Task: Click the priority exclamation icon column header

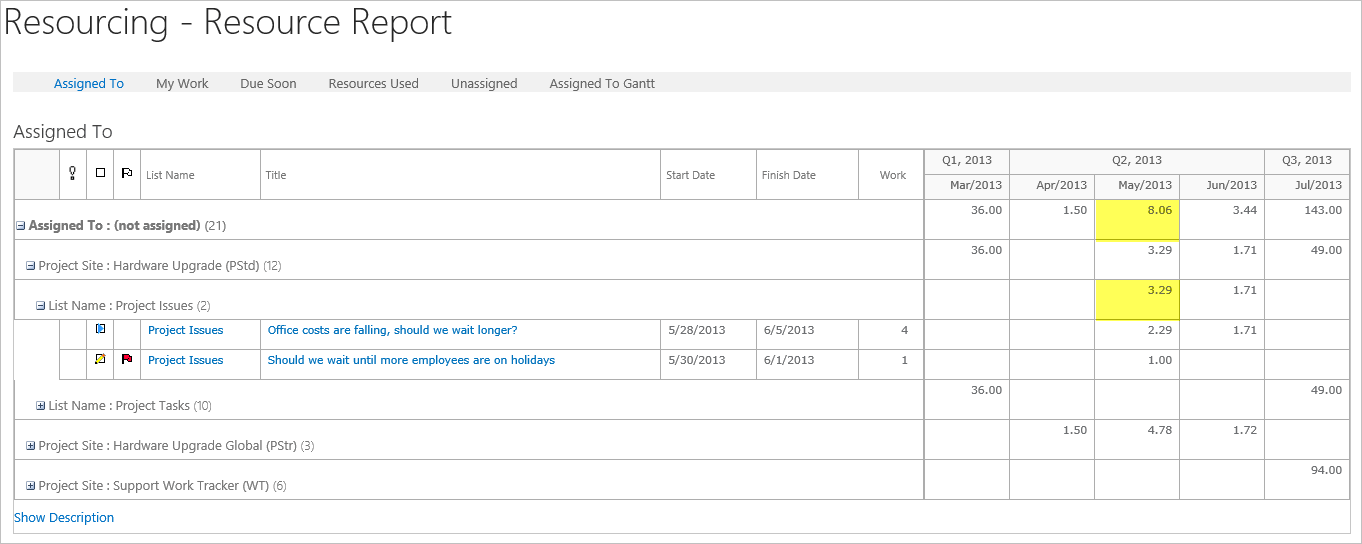Action: [72, 174]
